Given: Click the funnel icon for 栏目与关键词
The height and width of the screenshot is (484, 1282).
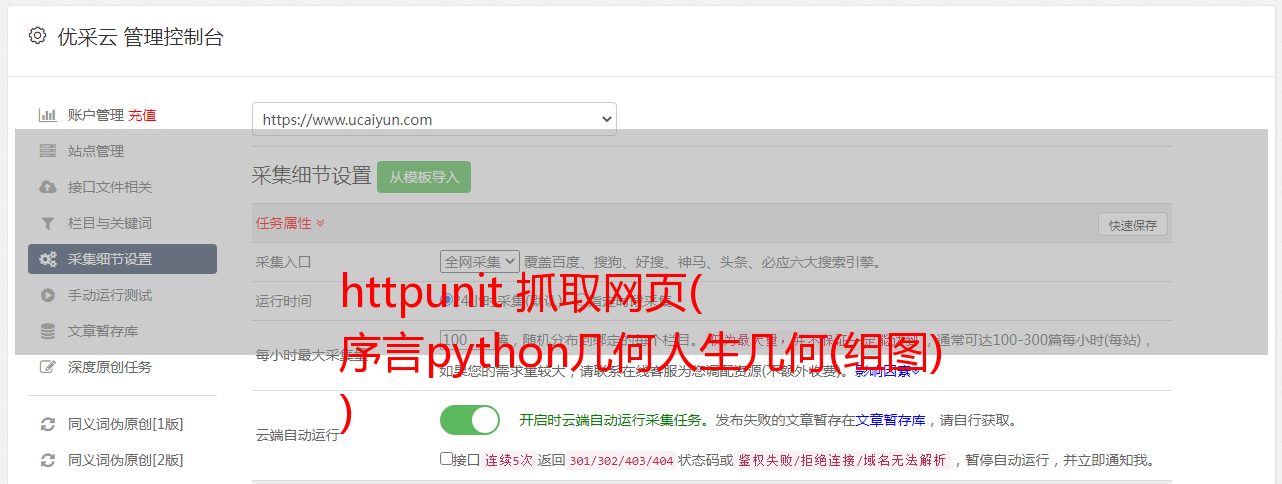Looking at the screenshot, I should tap(47, 223).
